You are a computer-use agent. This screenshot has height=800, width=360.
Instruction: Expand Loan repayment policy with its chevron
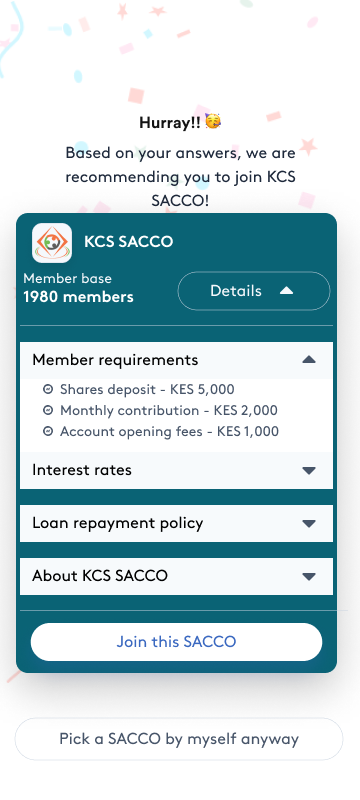309,523
